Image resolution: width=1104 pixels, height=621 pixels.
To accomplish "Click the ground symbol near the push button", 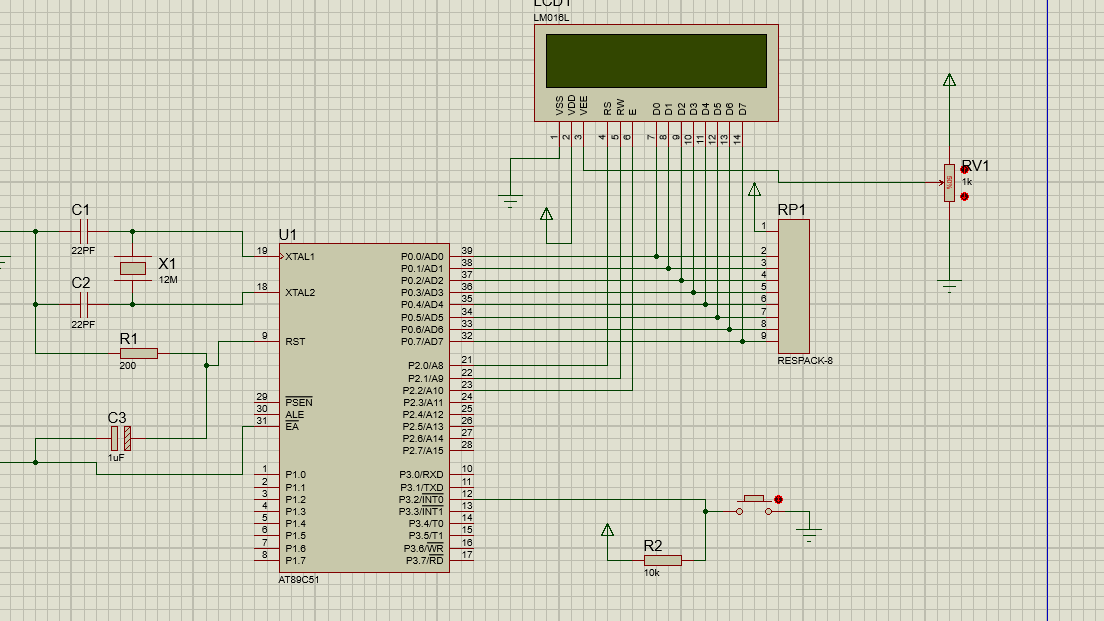I will point(810,533).
